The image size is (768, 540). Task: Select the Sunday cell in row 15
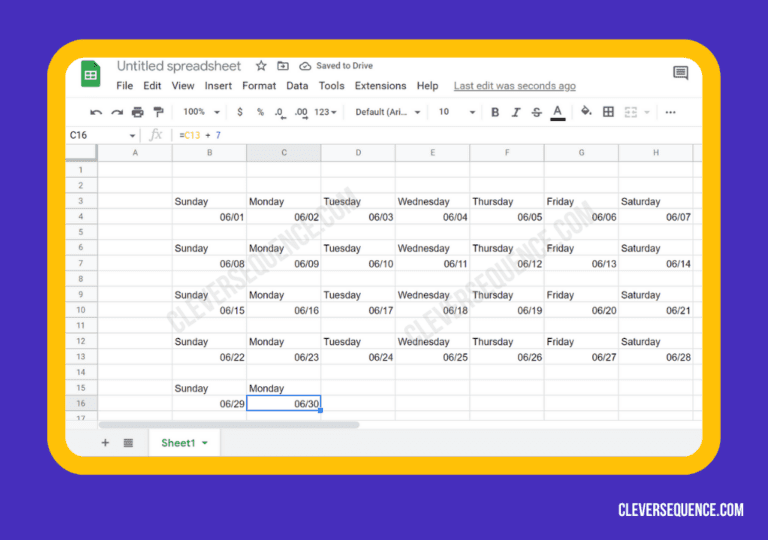tap(209, 388)
